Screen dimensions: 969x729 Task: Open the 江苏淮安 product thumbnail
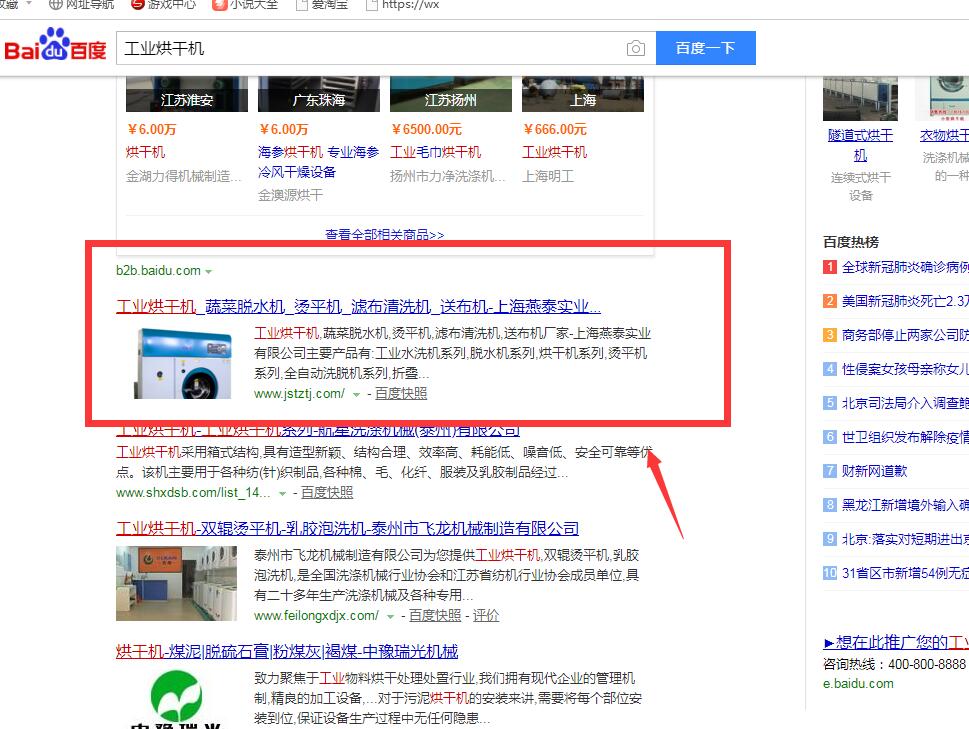tap(187, 94)
